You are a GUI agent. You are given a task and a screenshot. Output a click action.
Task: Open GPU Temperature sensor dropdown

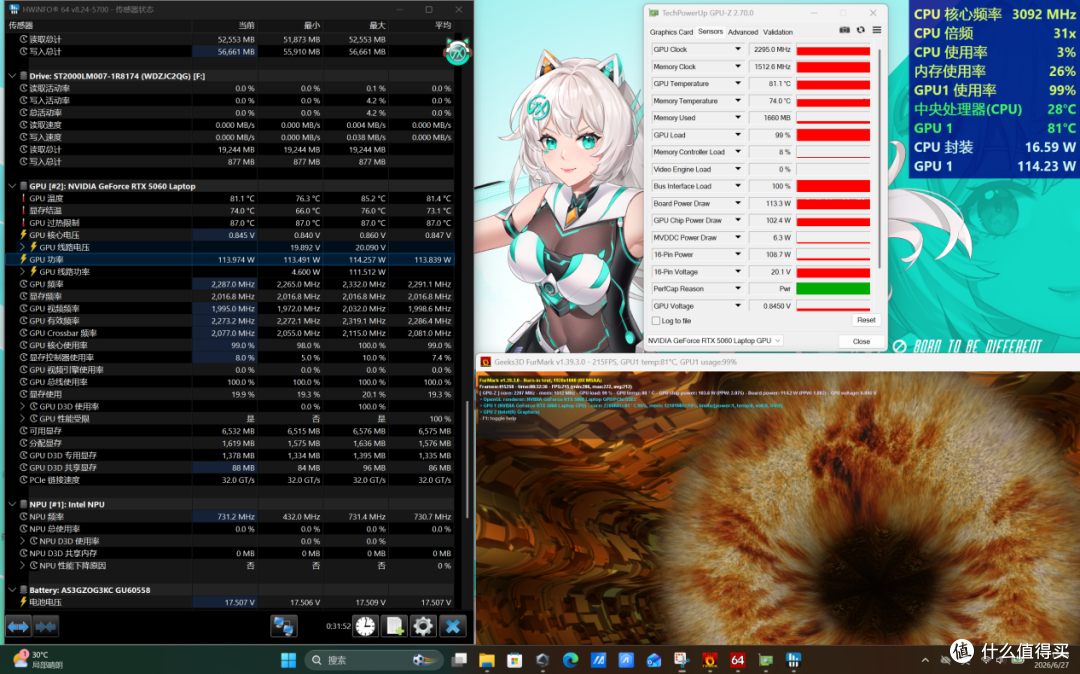[x=738, y=84]
